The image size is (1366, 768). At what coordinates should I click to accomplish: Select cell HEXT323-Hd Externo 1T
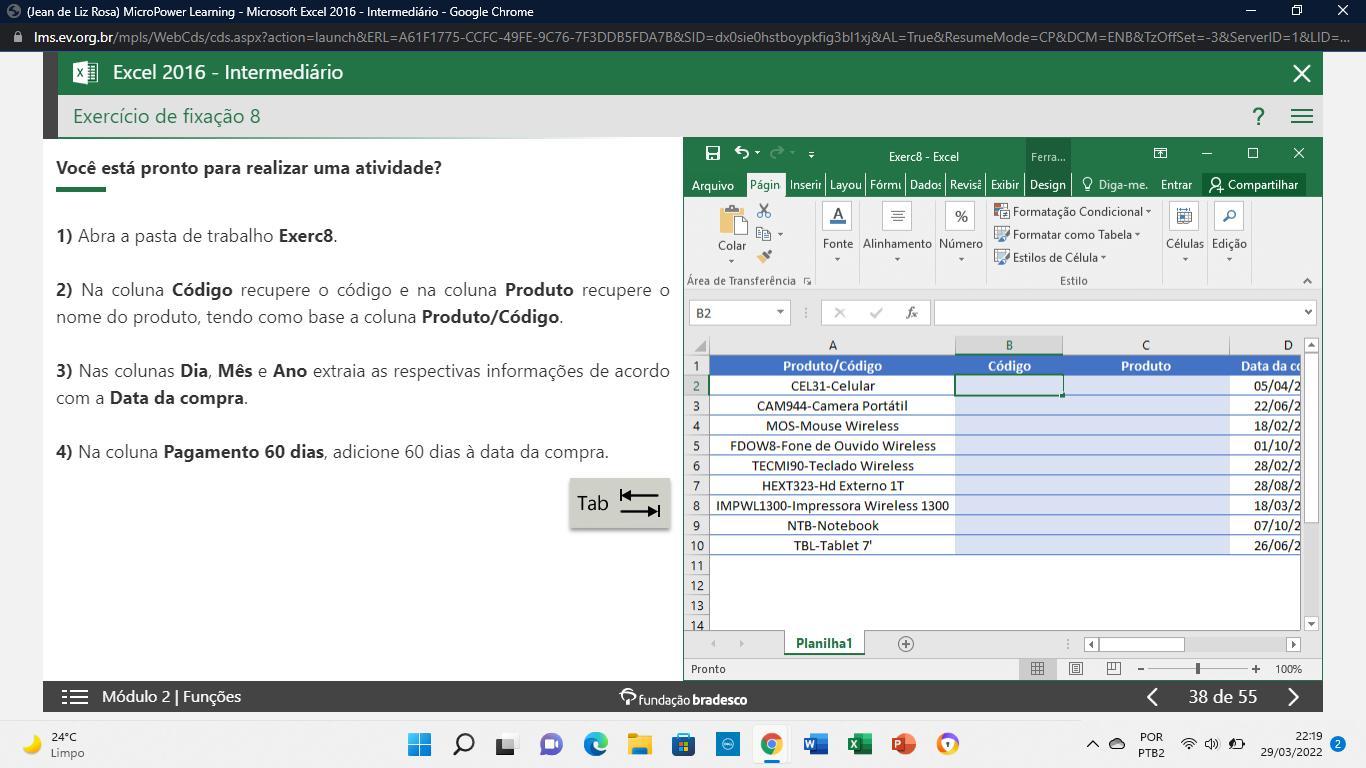(x=832, y=486)
